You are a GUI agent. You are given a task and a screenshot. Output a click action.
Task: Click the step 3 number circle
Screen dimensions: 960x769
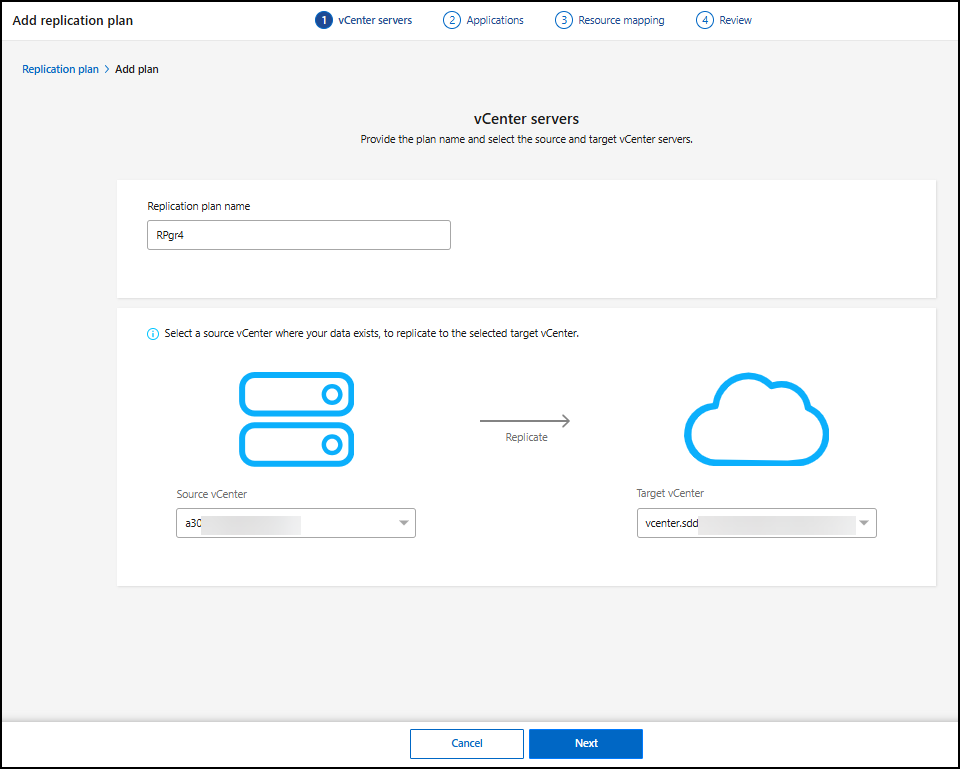[x=564, y=20]
